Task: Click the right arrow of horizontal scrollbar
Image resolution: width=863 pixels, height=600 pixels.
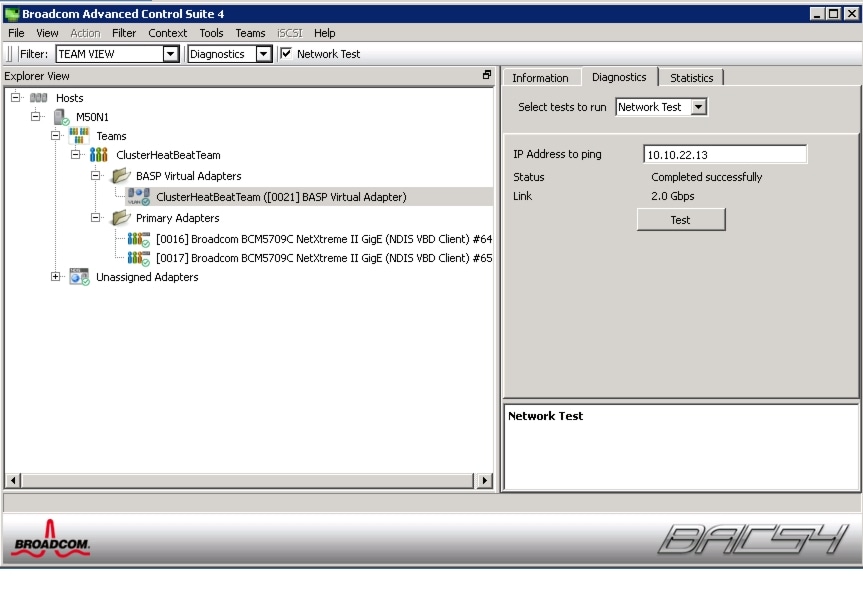Action: [x=484, y=481]
